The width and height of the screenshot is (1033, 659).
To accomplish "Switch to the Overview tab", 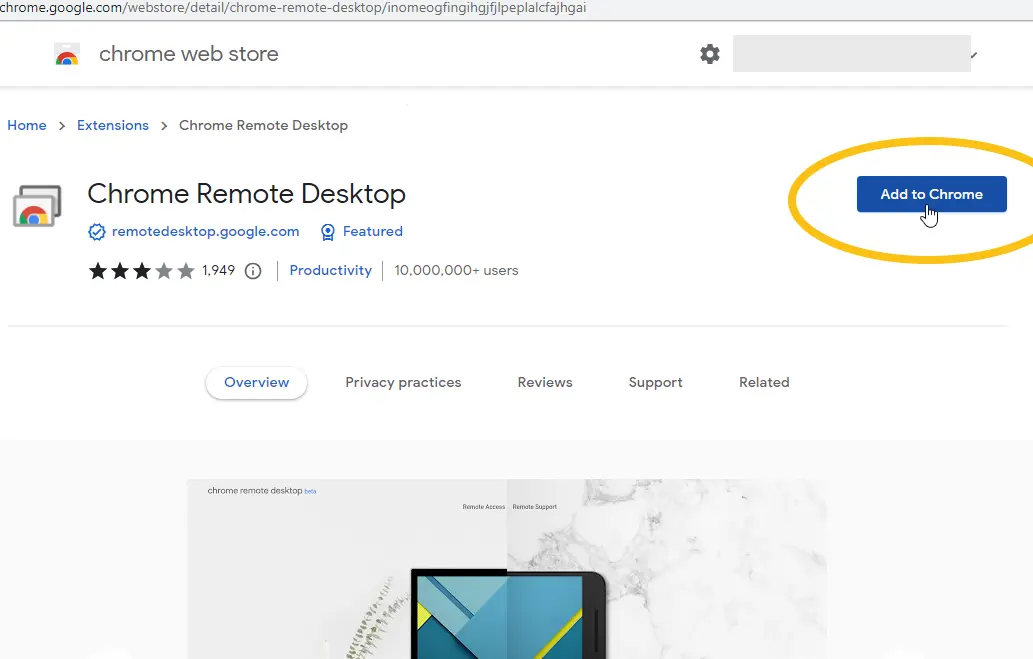I will tap(256, 383).
